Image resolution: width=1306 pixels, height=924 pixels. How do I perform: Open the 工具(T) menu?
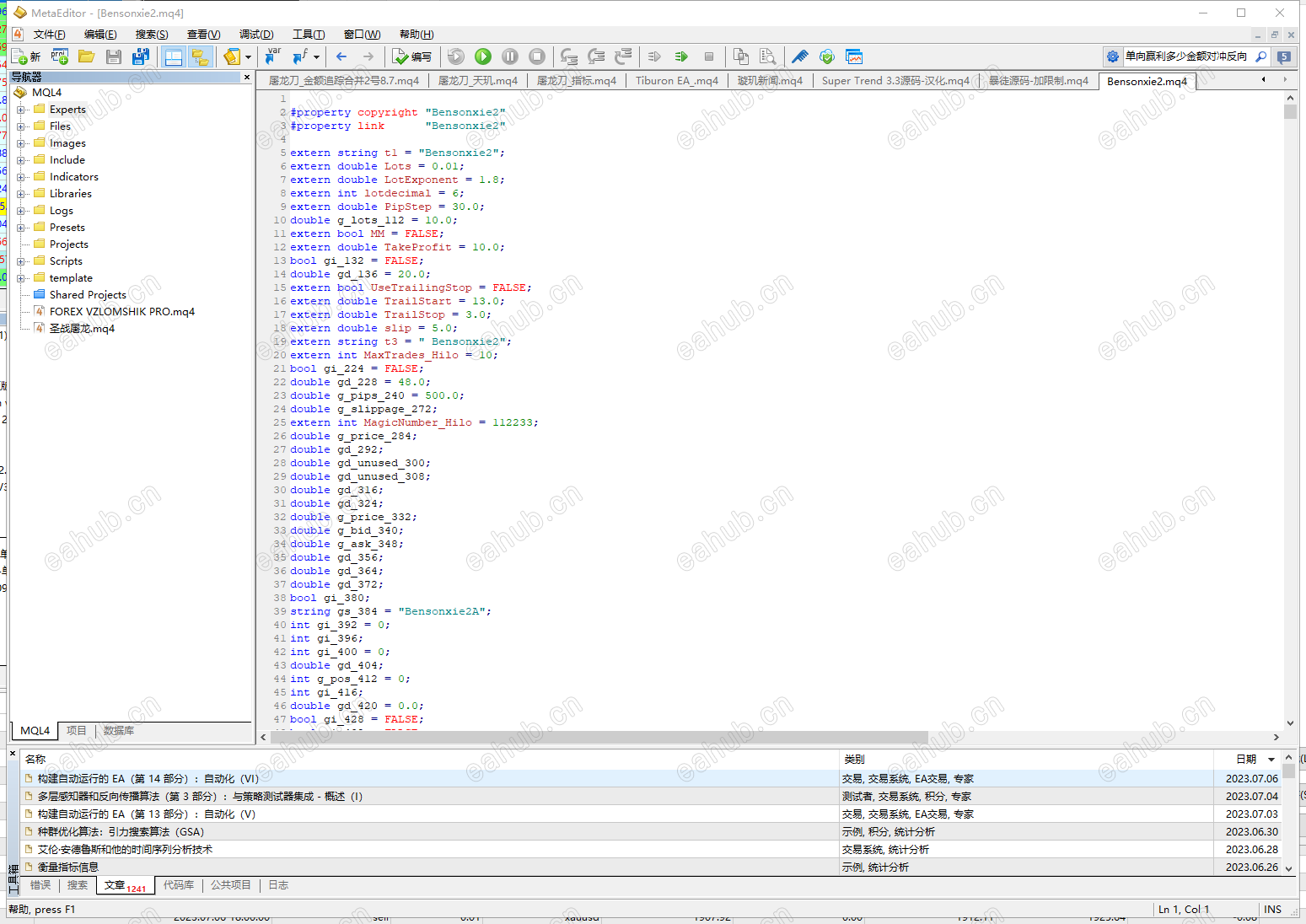pos(309,35)
